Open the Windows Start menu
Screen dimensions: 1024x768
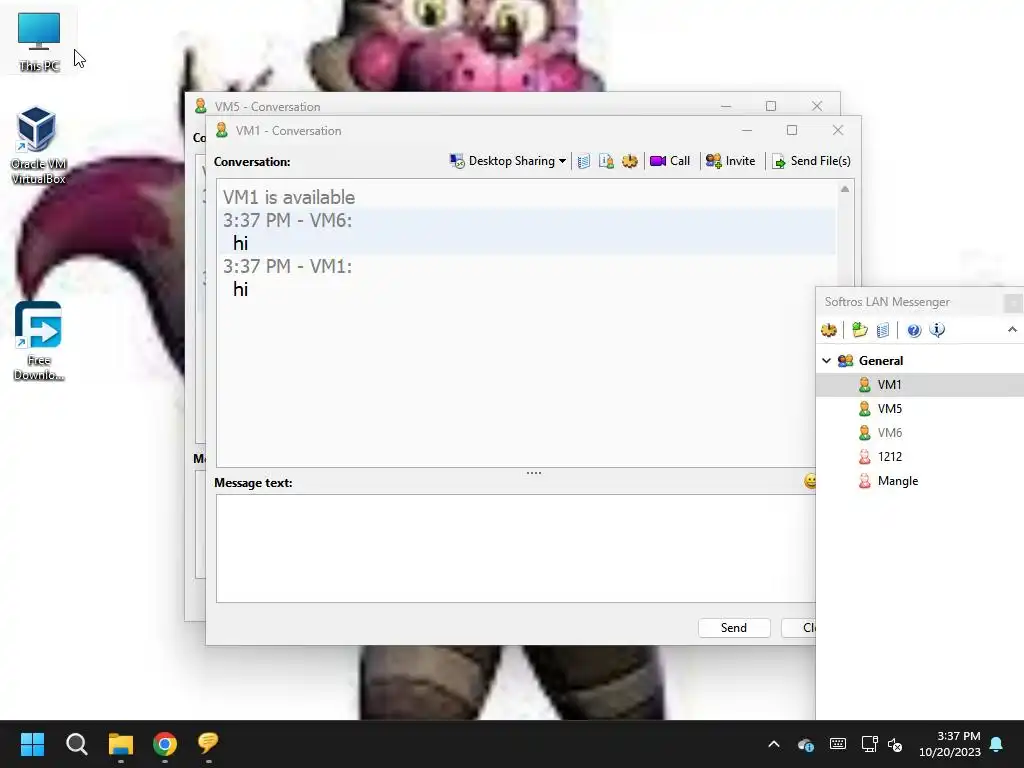click(32, 744)
